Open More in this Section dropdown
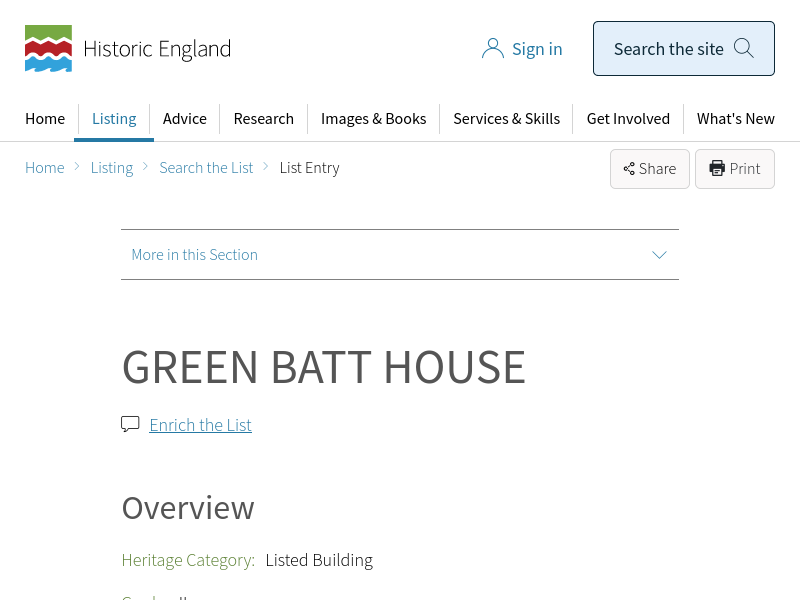This screenshot has width=800, height=600. coord(195,255)
